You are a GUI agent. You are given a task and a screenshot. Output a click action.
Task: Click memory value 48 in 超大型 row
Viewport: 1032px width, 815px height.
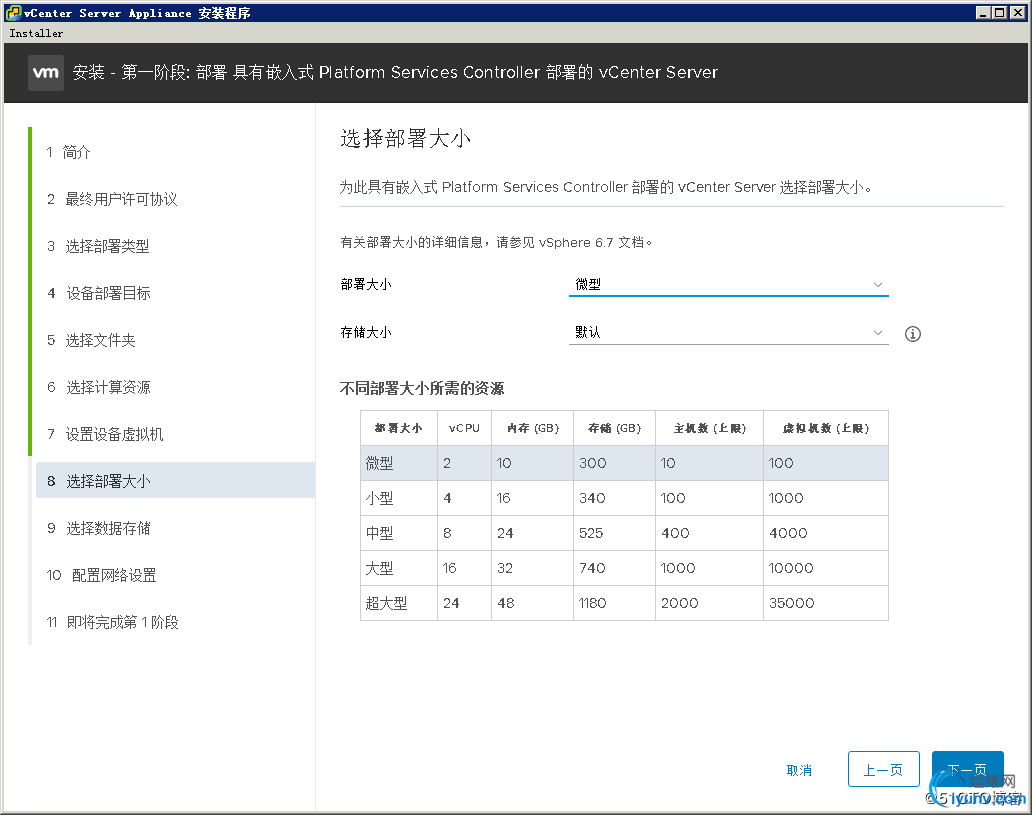(x=505, y=603)
